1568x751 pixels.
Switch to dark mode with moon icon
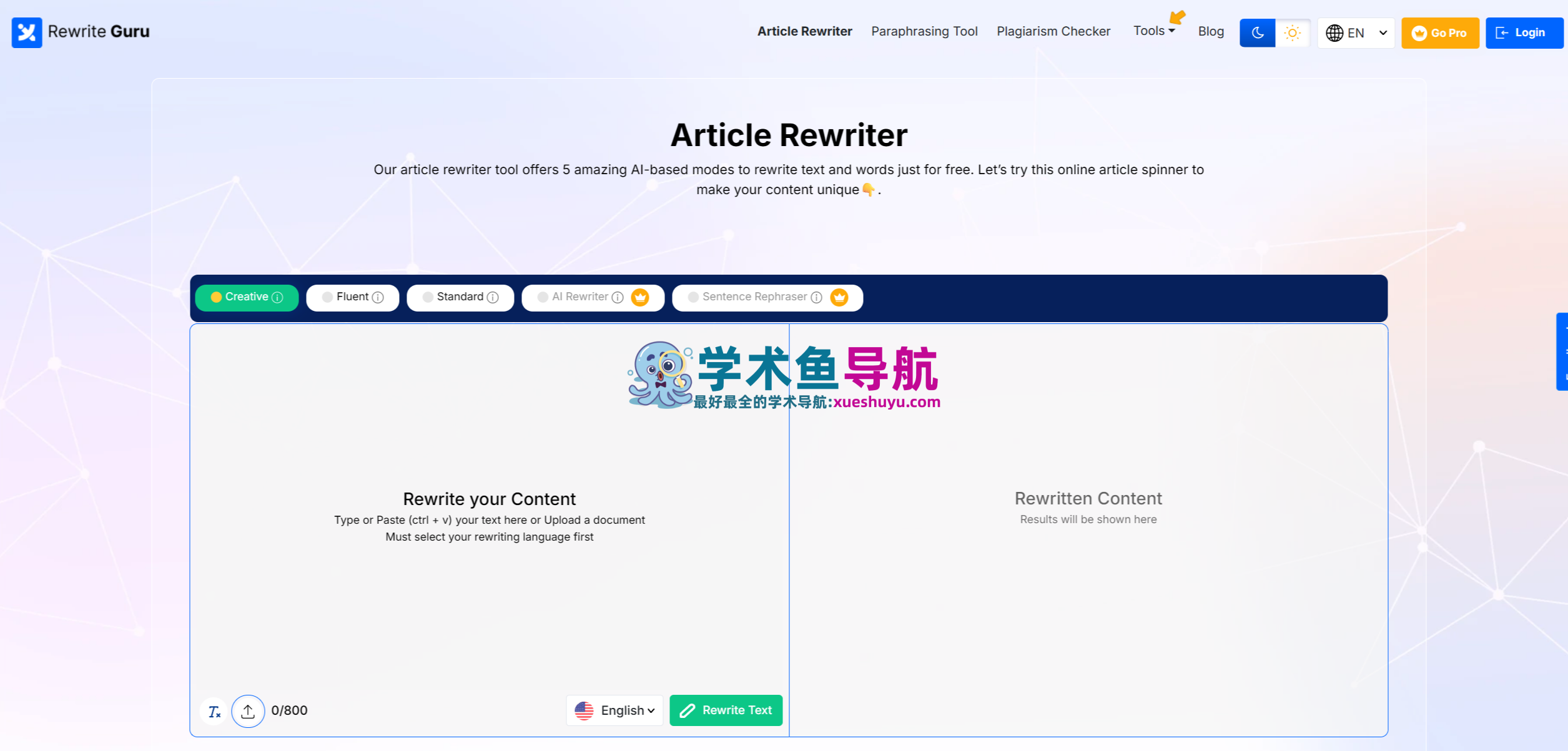pos(1257,32)
